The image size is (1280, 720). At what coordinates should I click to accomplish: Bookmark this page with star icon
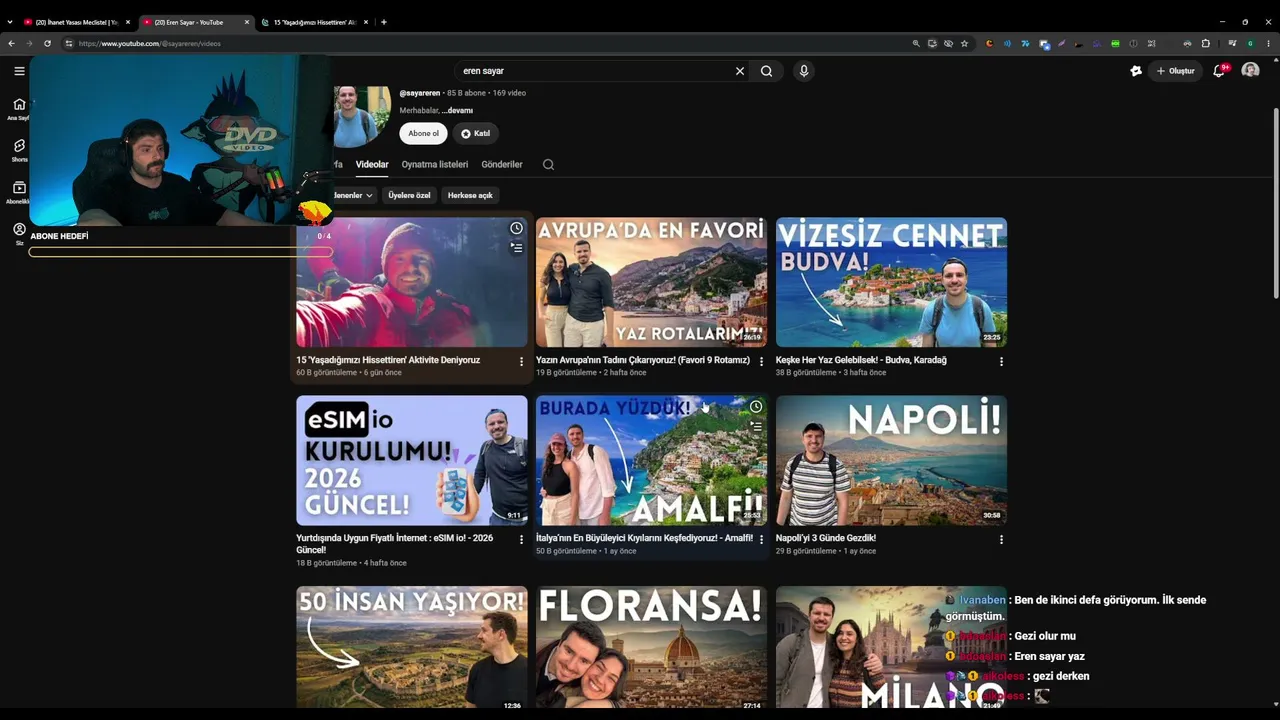pos(964,44)
